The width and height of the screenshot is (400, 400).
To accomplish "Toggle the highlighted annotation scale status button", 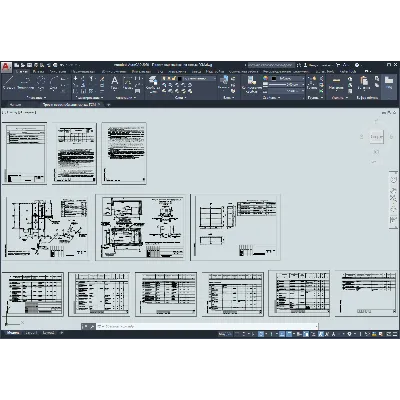I will (321, 334).
